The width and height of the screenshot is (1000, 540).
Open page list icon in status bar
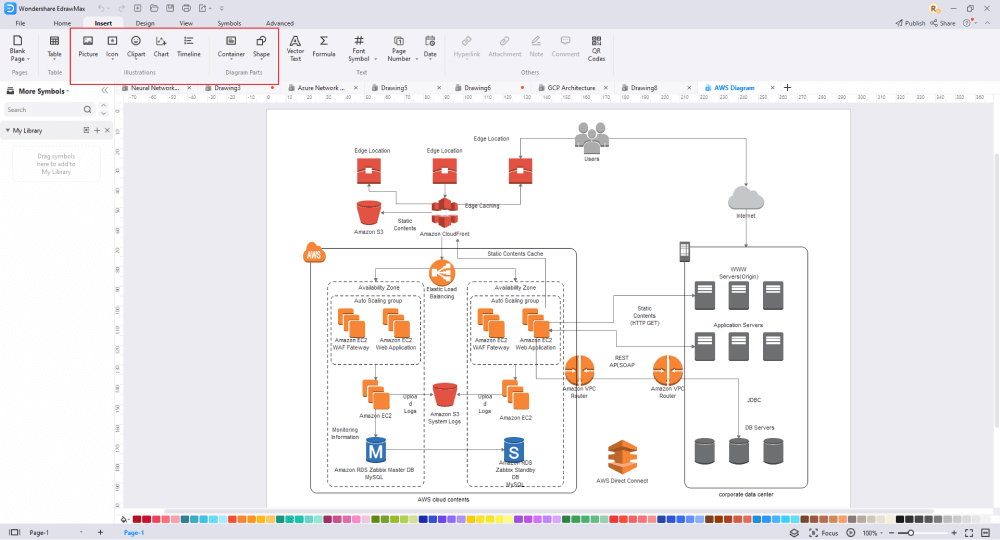[x=15, y=532]
